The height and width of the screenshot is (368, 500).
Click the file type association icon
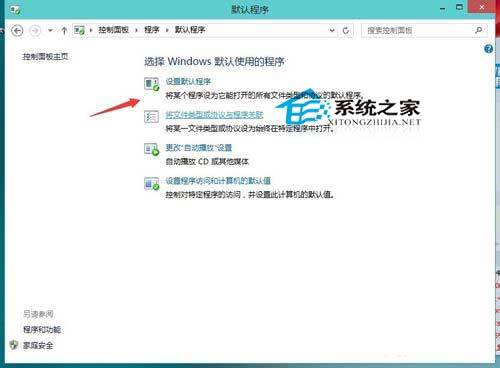click(151, 117)
